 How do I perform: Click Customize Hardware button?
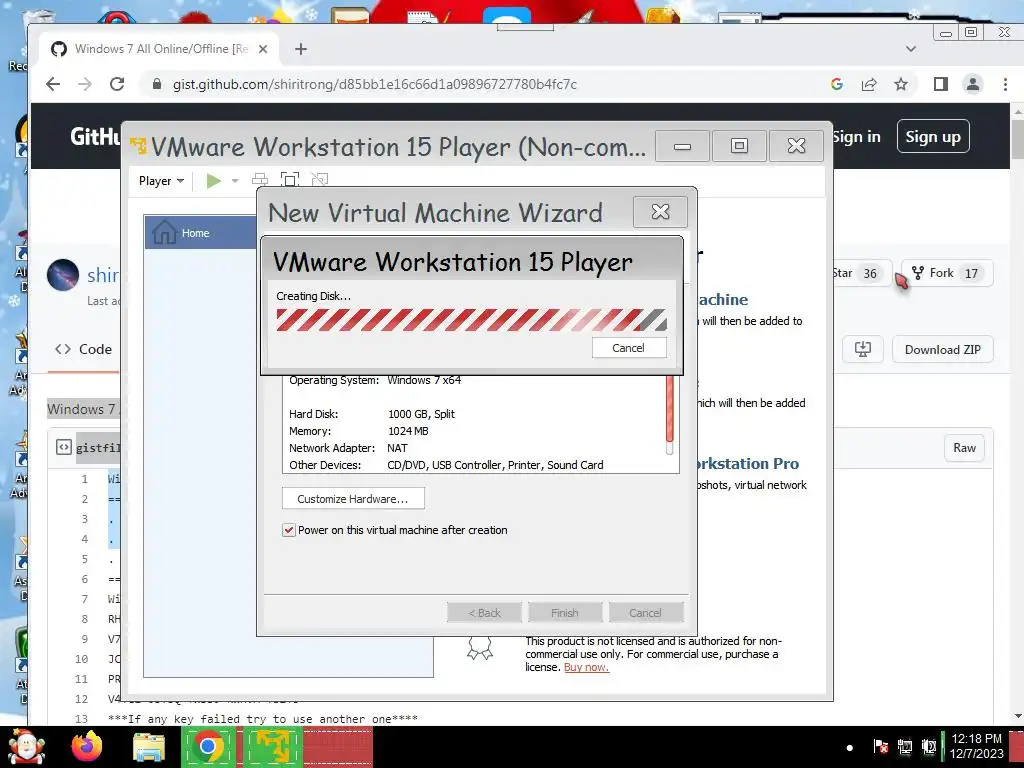point(353,499)
